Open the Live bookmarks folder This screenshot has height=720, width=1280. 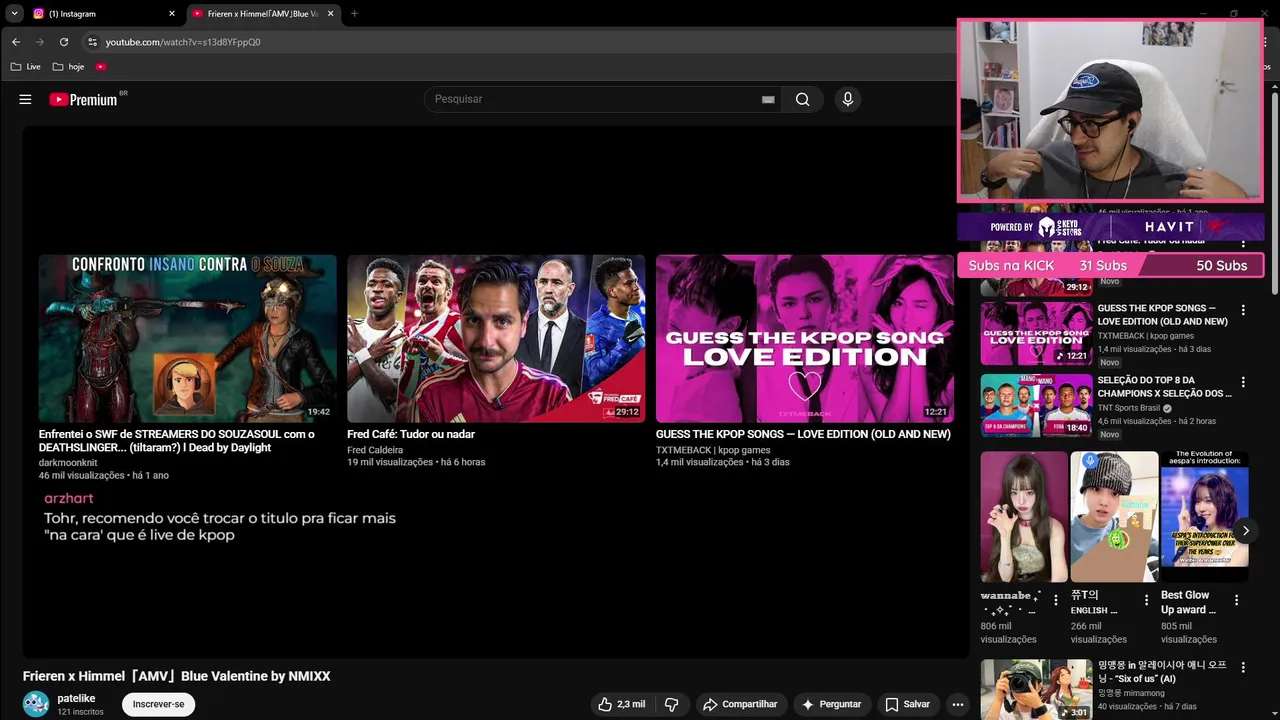click(26, 67)
